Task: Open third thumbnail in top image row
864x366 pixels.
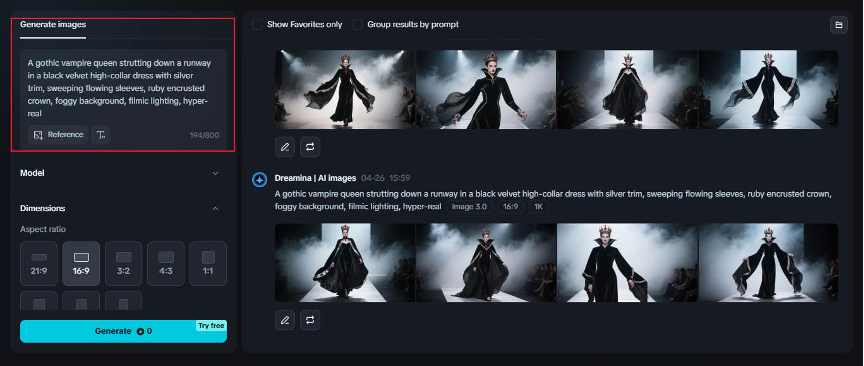Action: [x=627, y=90]
